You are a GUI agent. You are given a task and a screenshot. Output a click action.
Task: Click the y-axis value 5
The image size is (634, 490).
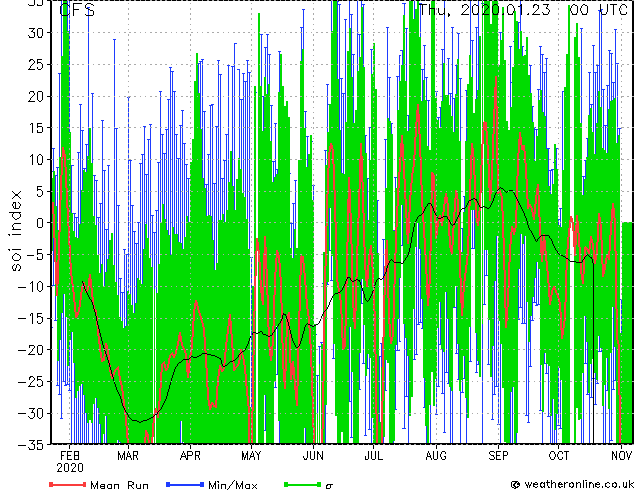click(x=39, y=191)
